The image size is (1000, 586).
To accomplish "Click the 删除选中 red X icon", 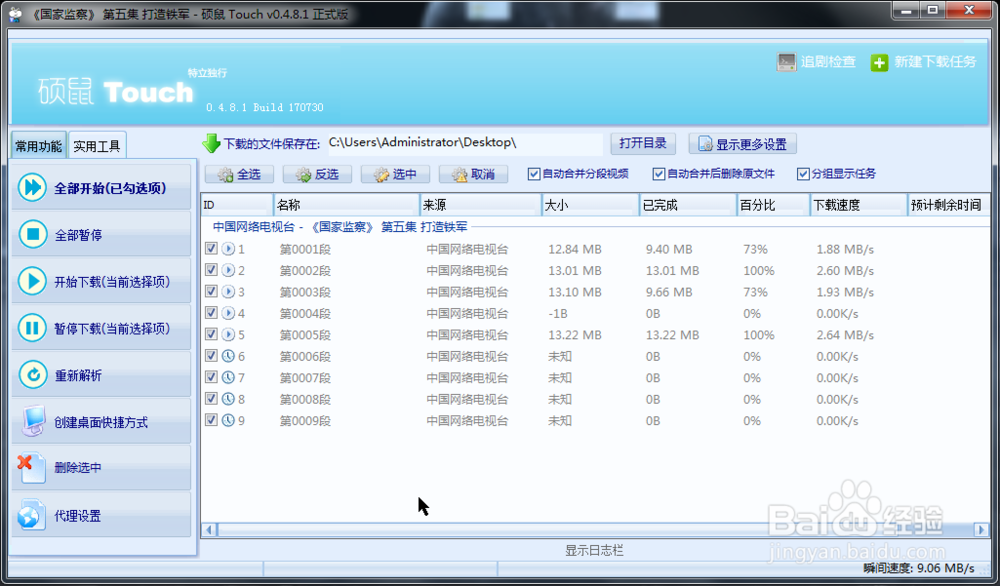I will [31, 467].
